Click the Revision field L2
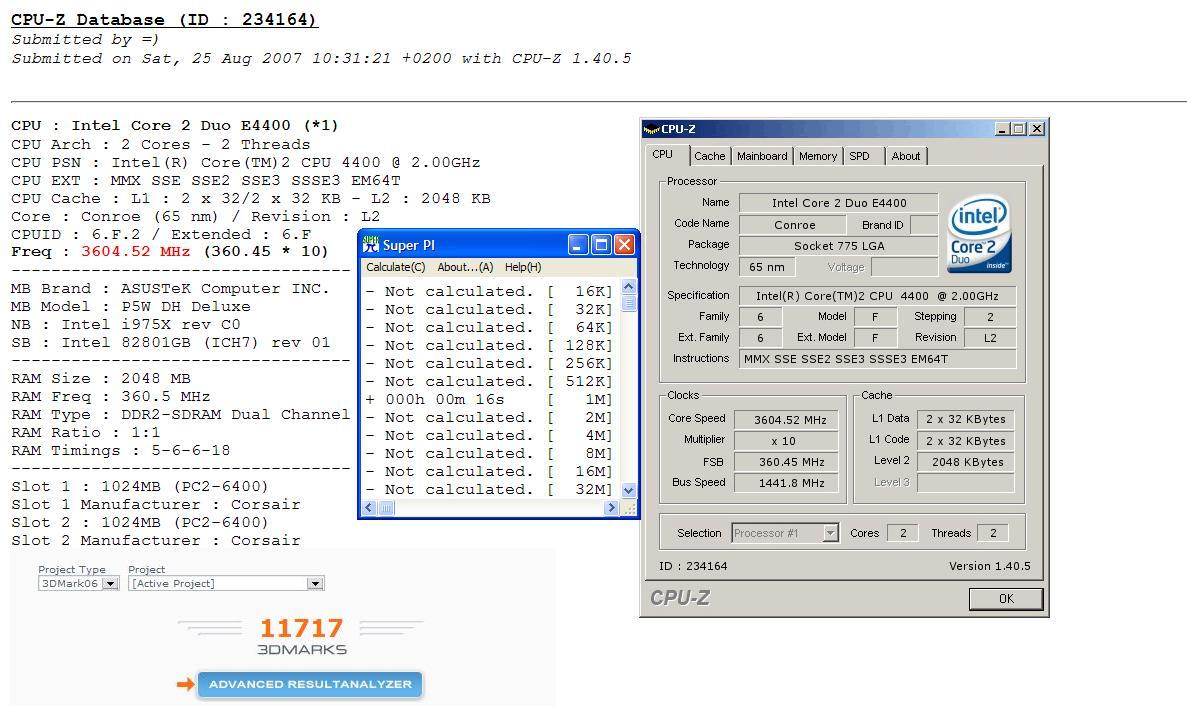This screenshot has height=706, width=1187. click(990, 337)
